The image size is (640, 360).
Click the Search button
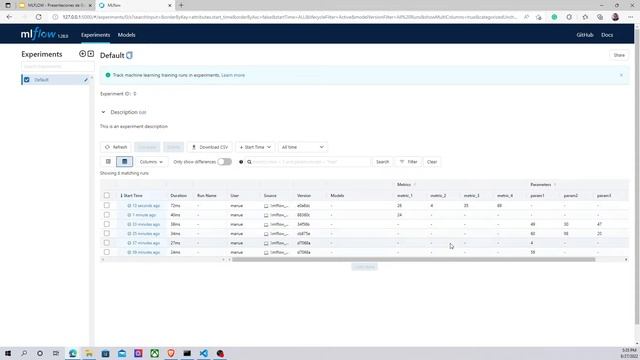pos(382,162)
